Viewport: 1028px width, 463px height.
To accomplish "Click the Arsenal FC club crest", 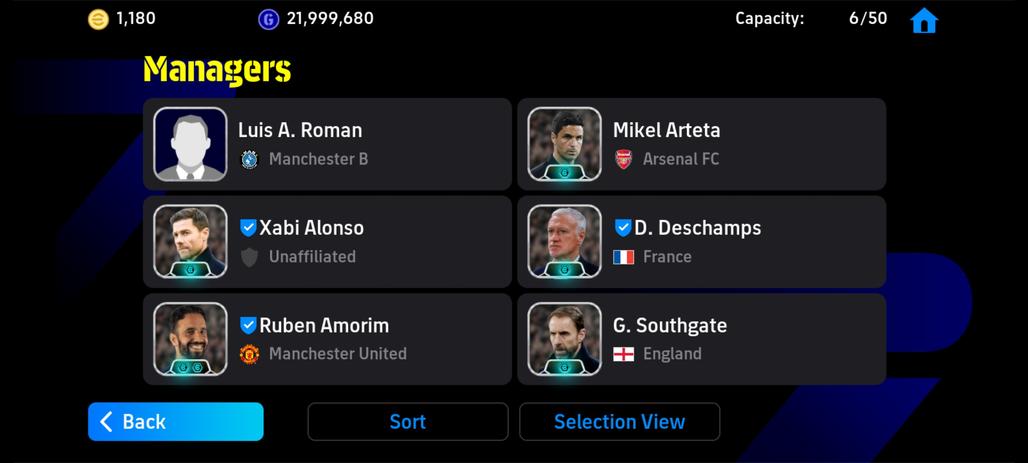I will 624,159.
